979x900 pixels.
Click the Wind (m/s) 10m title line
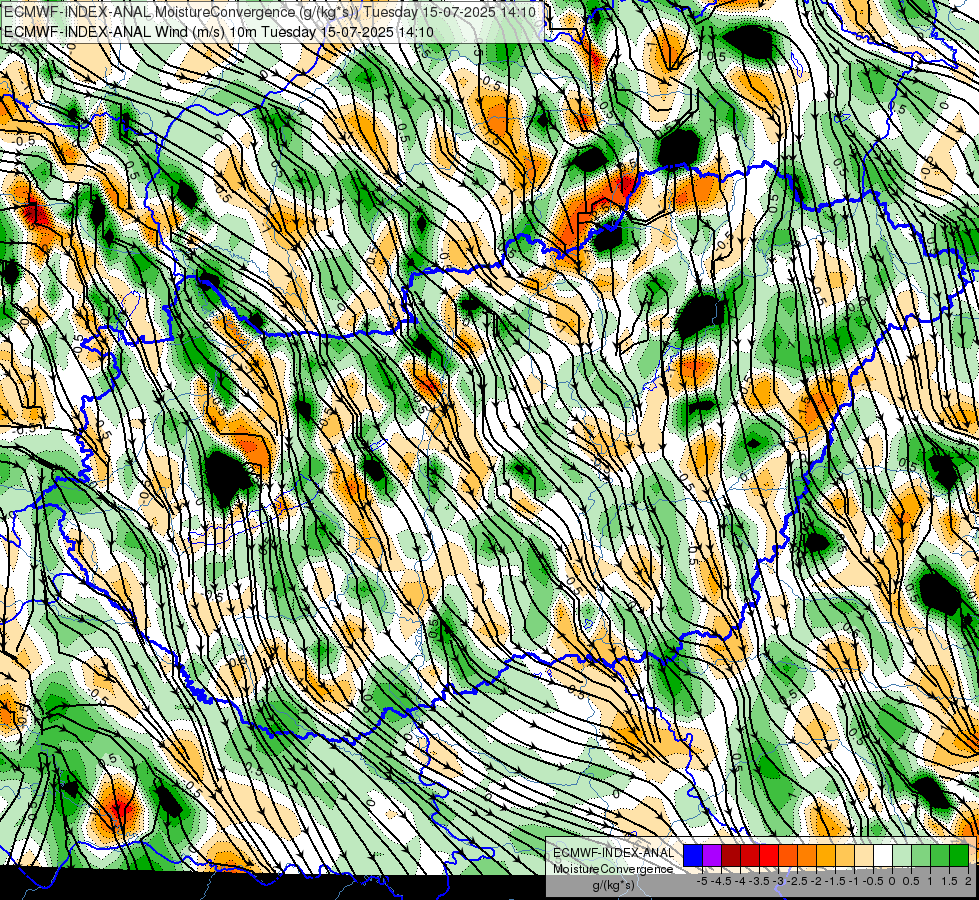(x=219, y=31)
